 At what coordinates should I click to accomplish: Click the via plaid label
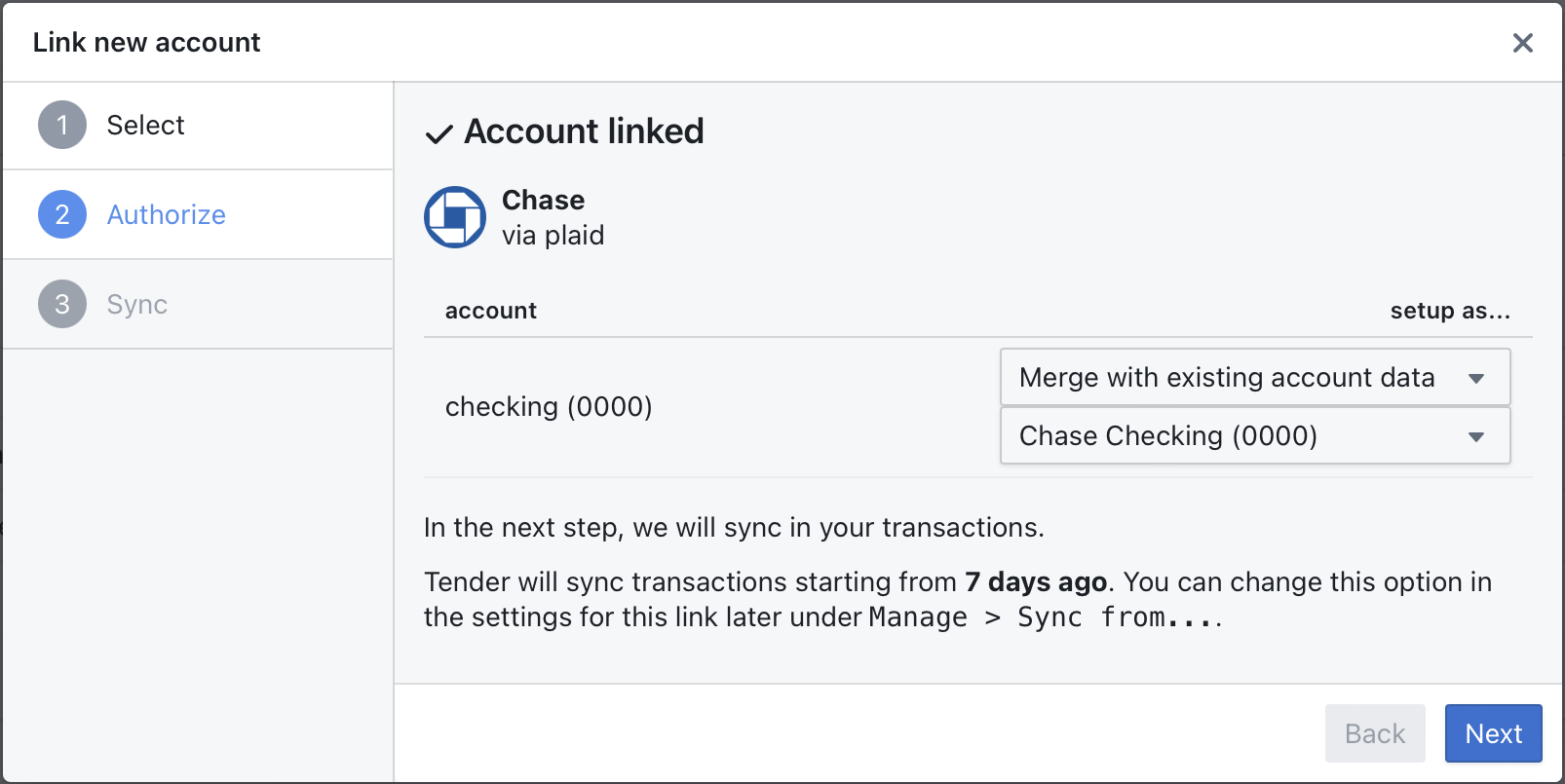[x=553, y=235]
